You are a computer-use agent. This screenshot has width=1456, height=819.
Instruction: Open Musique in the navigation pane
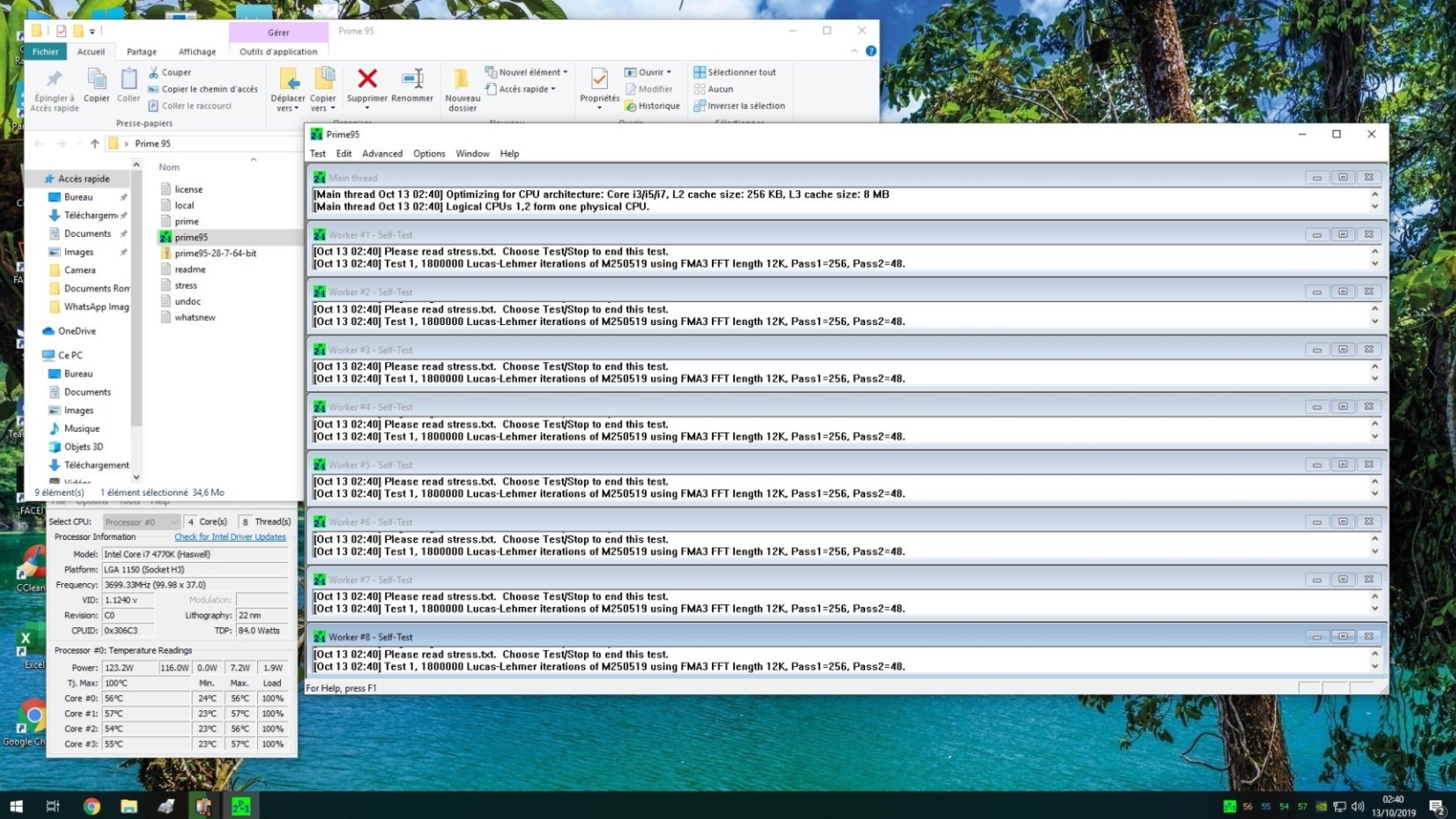pyautogui.click(x=74, y=428)
